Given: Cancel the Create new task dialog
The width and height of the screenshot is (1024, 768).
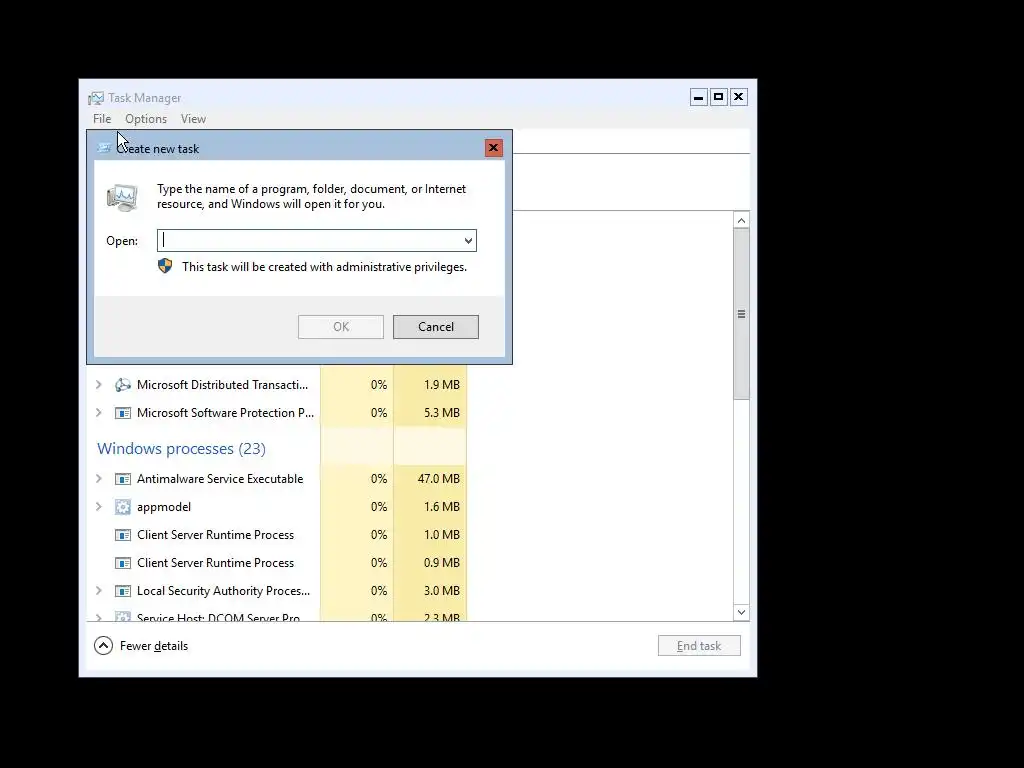Looking at the screenshot, I should [436, 327].
